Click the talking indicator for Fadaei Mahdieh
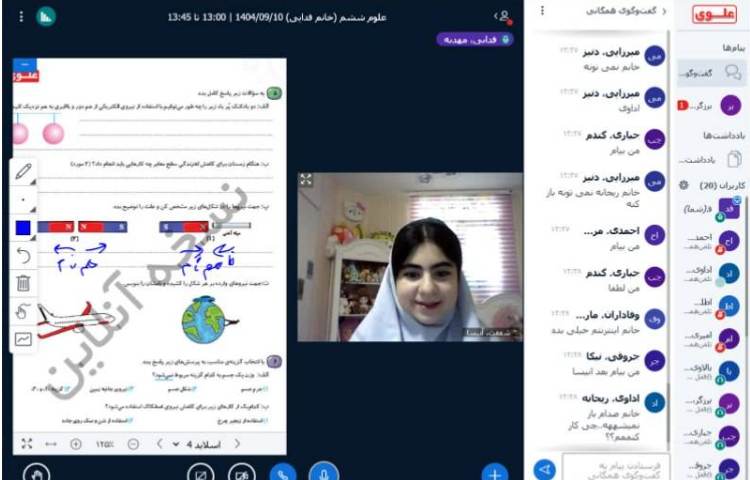The height and width of the screenshot is (480, 750). click(x=475, y=40)
